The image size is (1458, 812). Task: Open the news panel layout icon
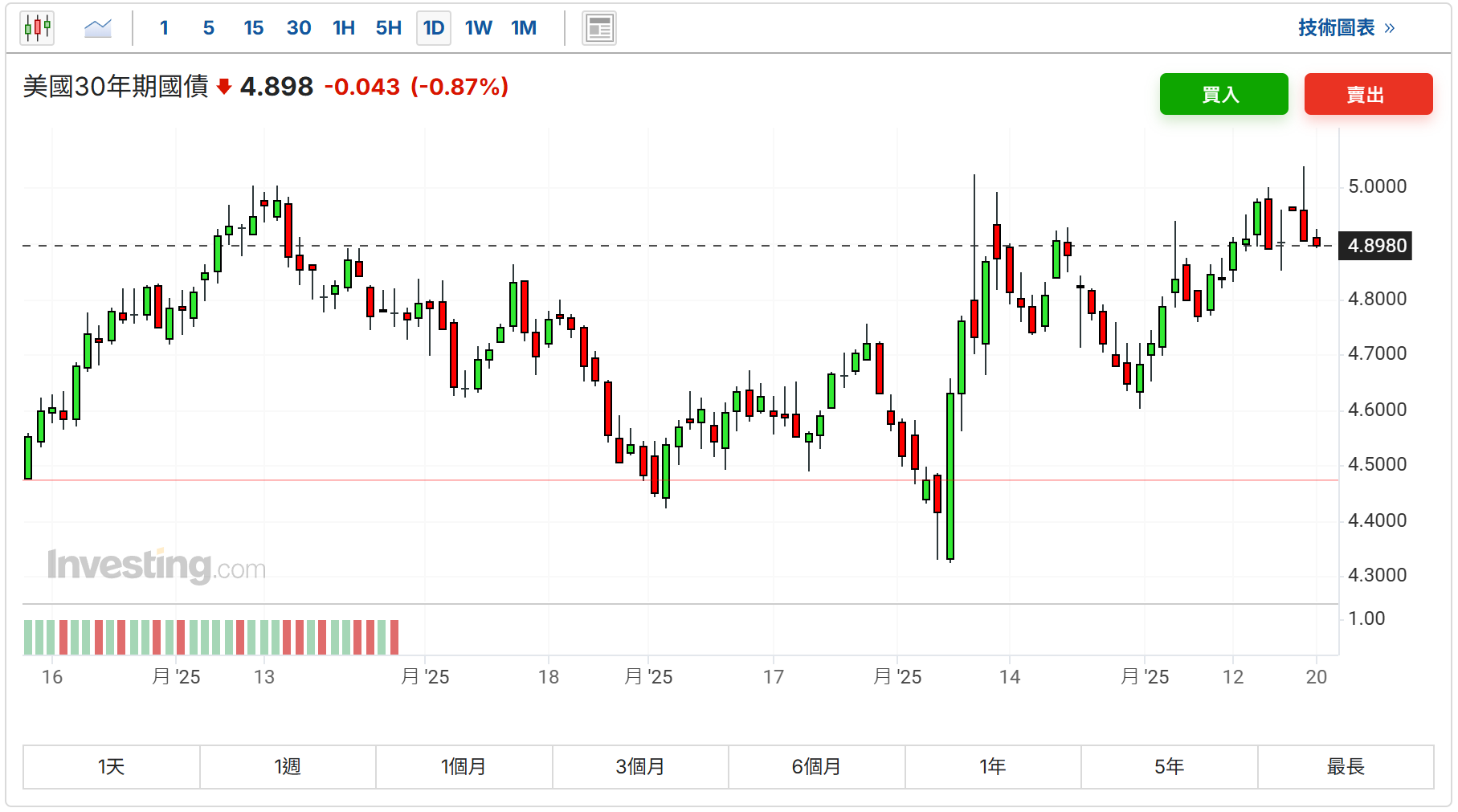point(599,28)
